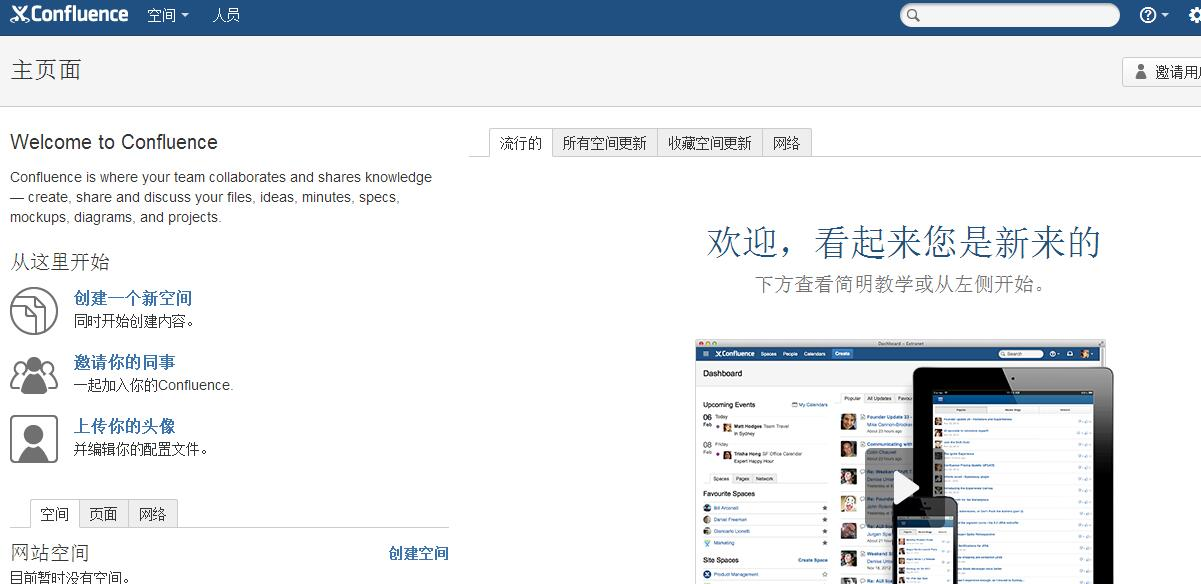Play the welcome tutorial video

pyautogui.click(x=905, y=487)
